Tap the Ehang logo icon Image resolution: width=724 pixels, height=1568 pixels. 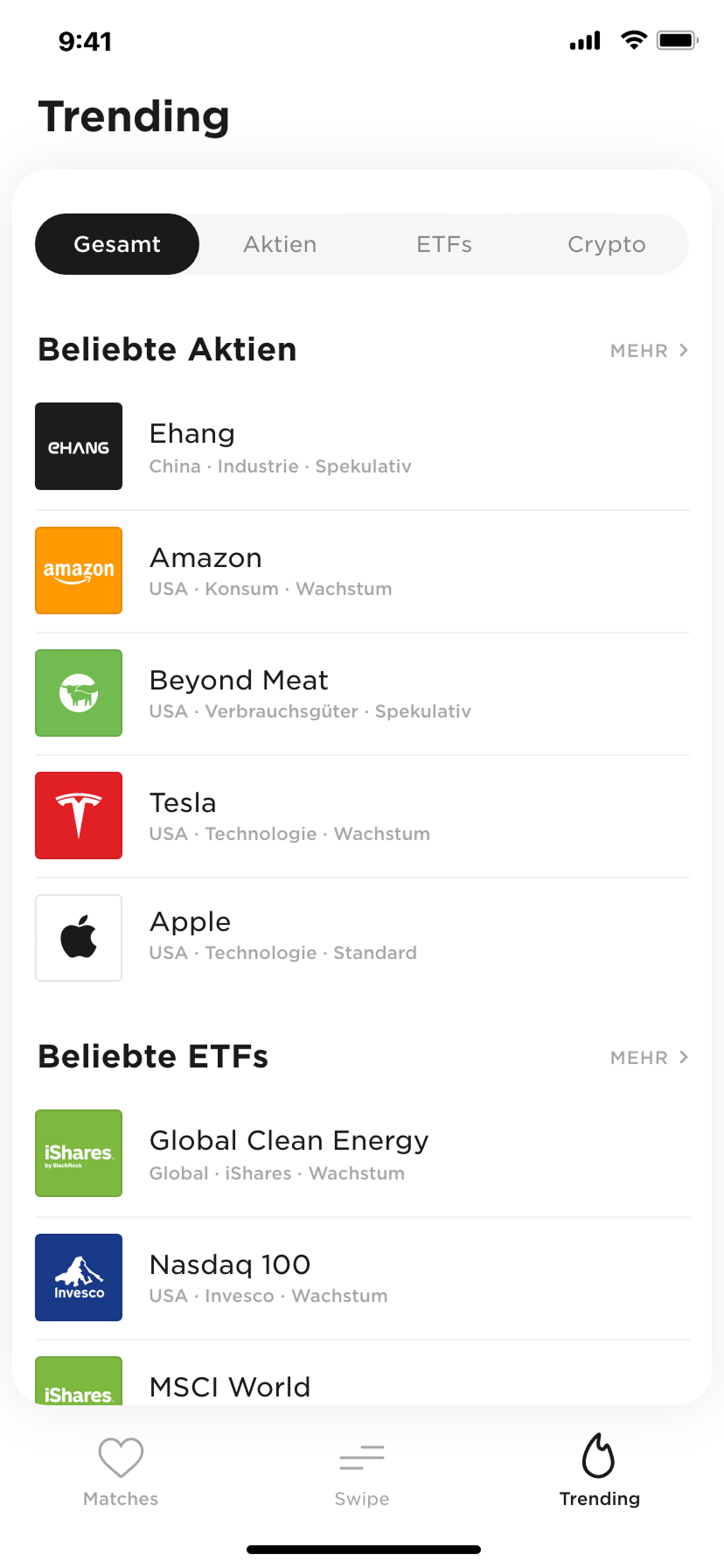pyautogui.click(x=79, y=446)
